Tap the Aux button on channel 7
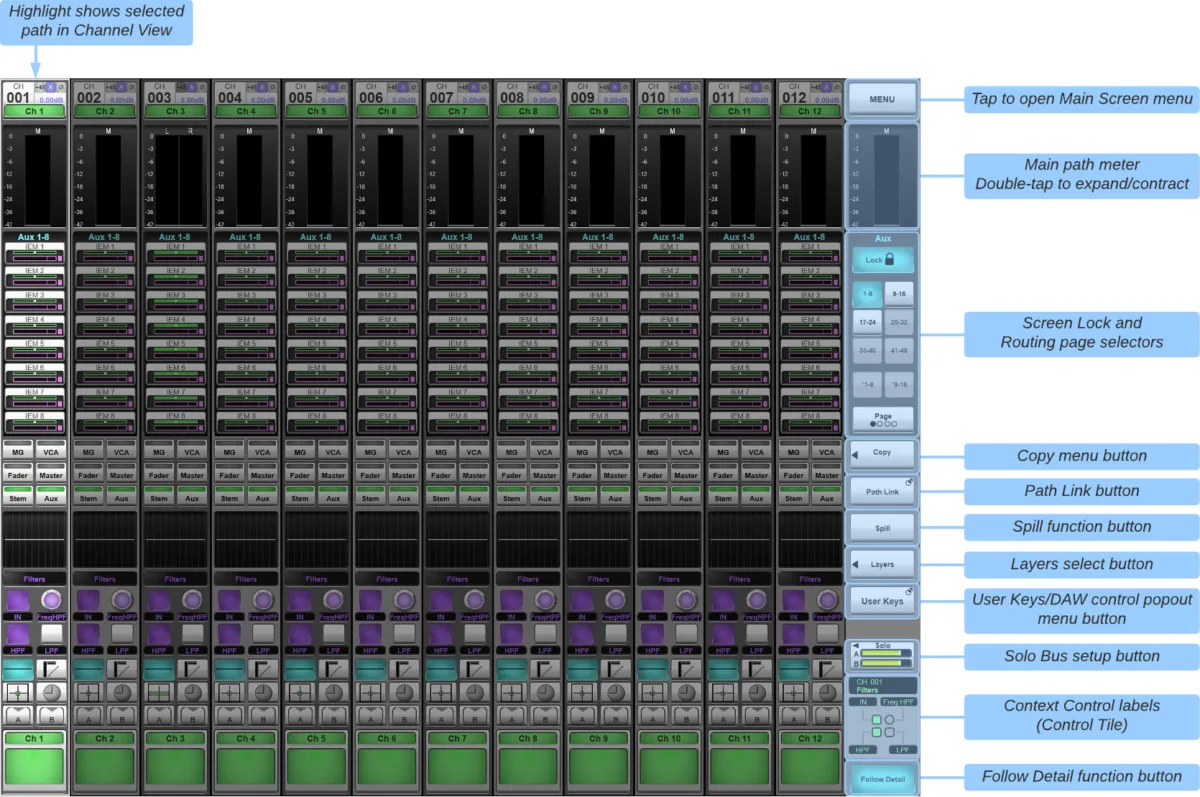 (475, 498)
